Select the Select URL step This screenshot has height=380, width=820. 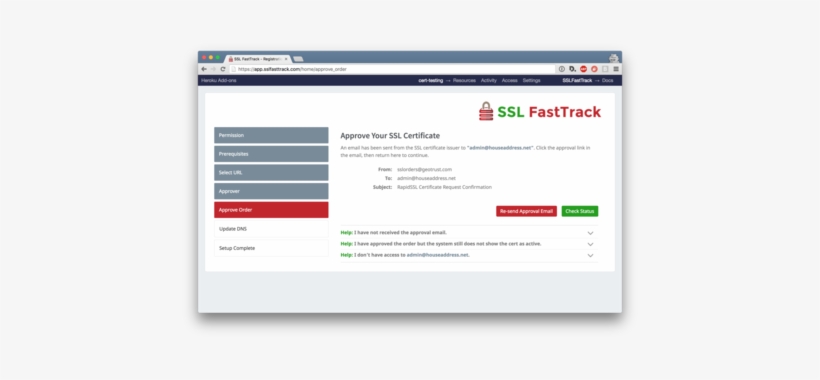(271, 172)
